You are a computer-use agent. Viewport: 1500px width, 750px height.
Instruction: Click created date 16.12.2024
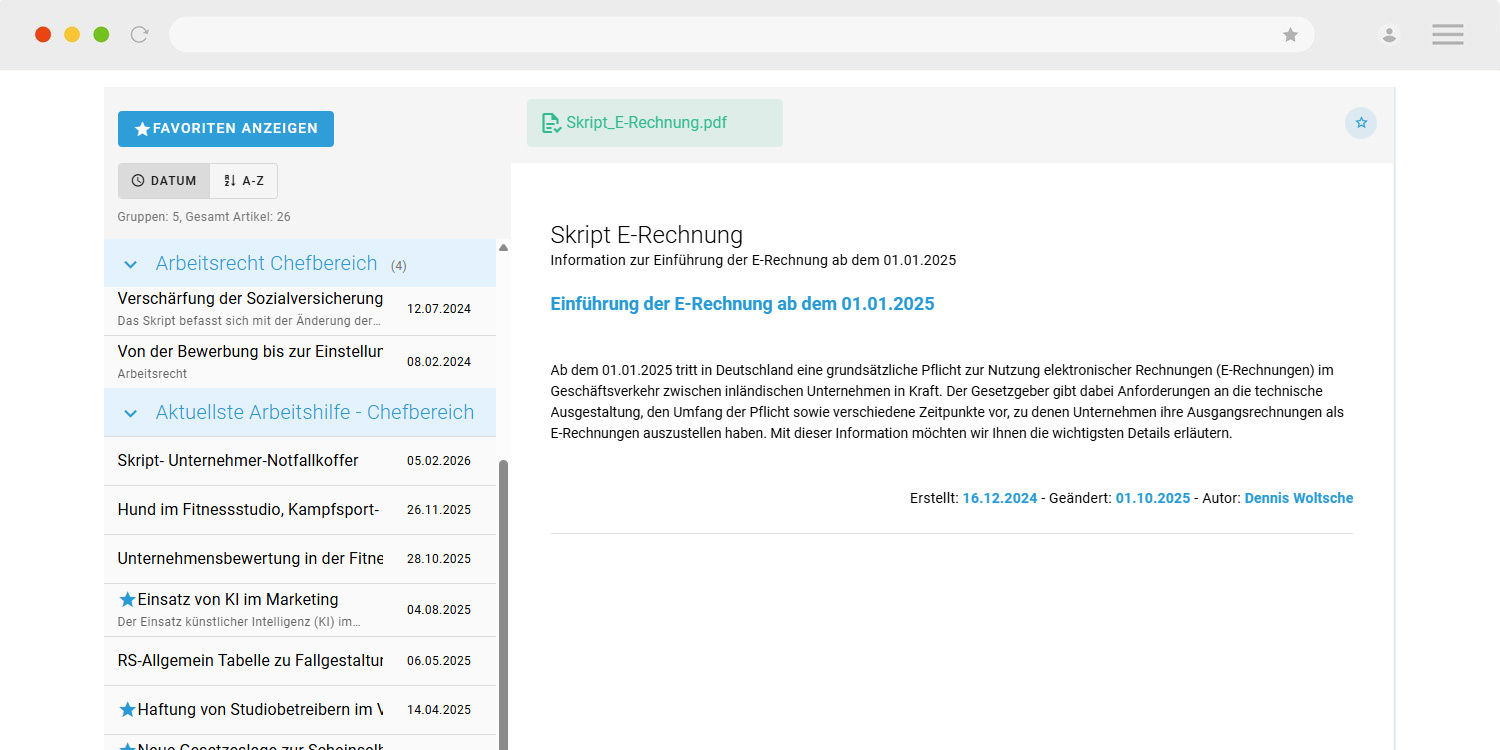1000,498
